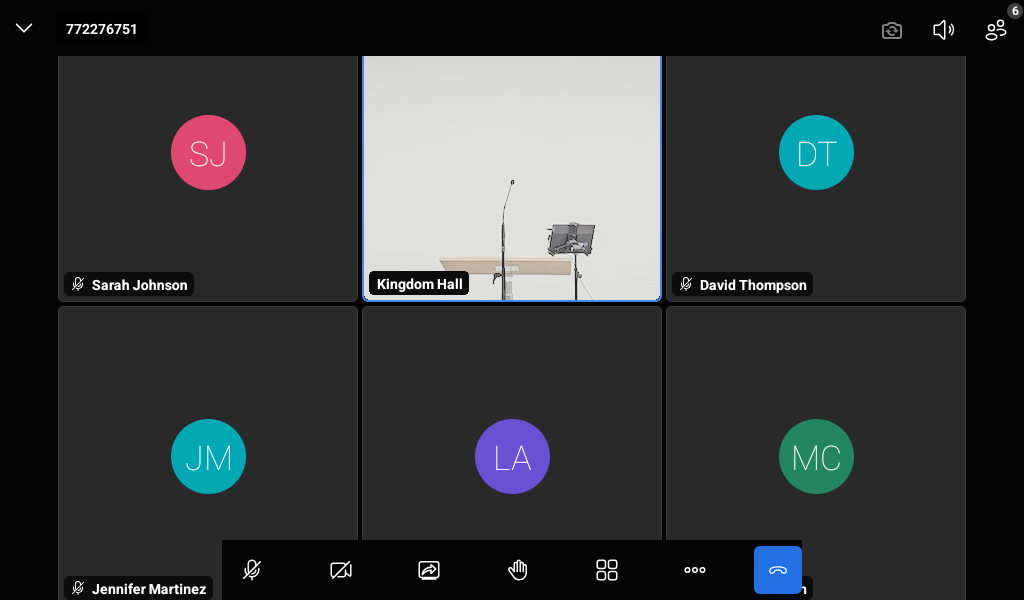Image resolution: width=1024 pixels, height=600 pixels.
Task: Turn on the camera from the toolbar
Action: (341, 570)
